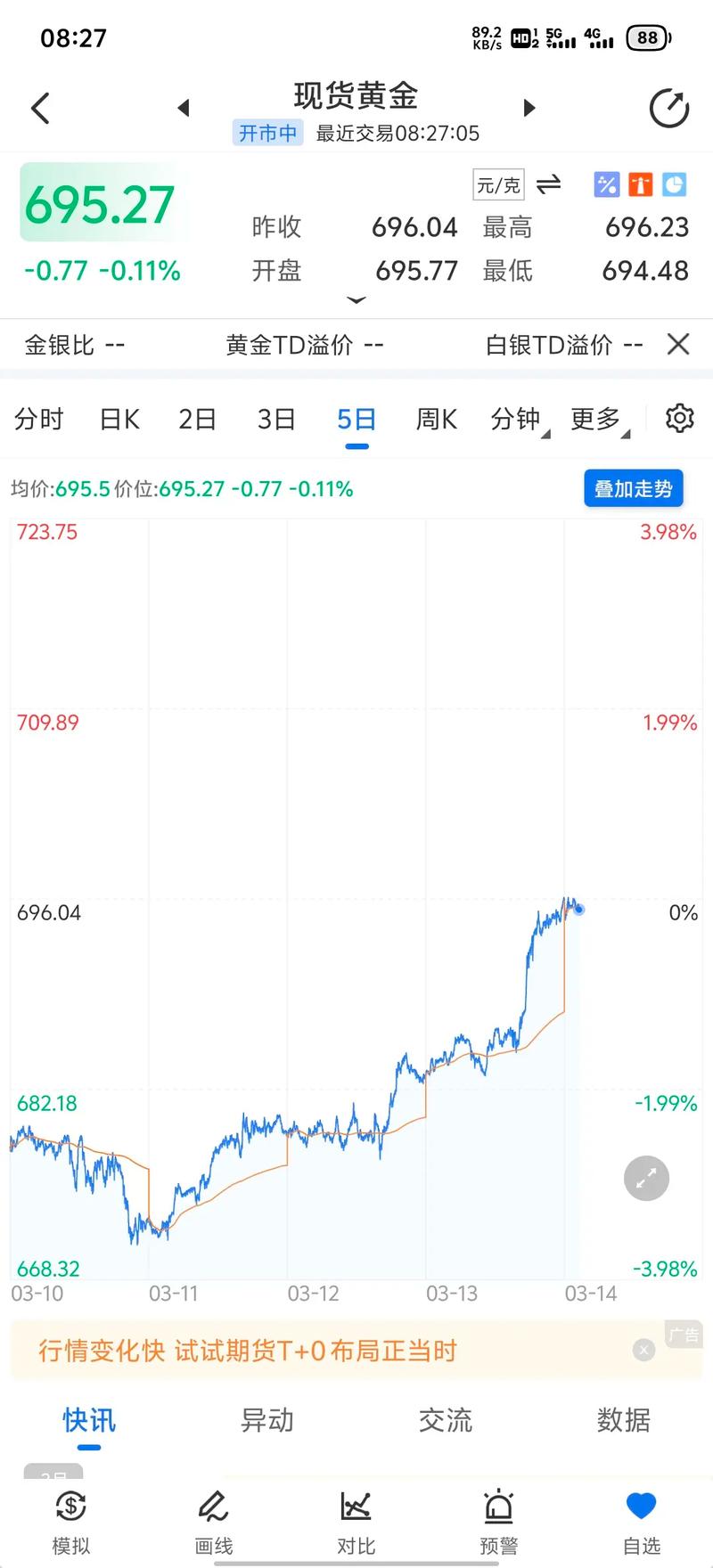Click the 叠加走势 button

(x=633, y=488)
